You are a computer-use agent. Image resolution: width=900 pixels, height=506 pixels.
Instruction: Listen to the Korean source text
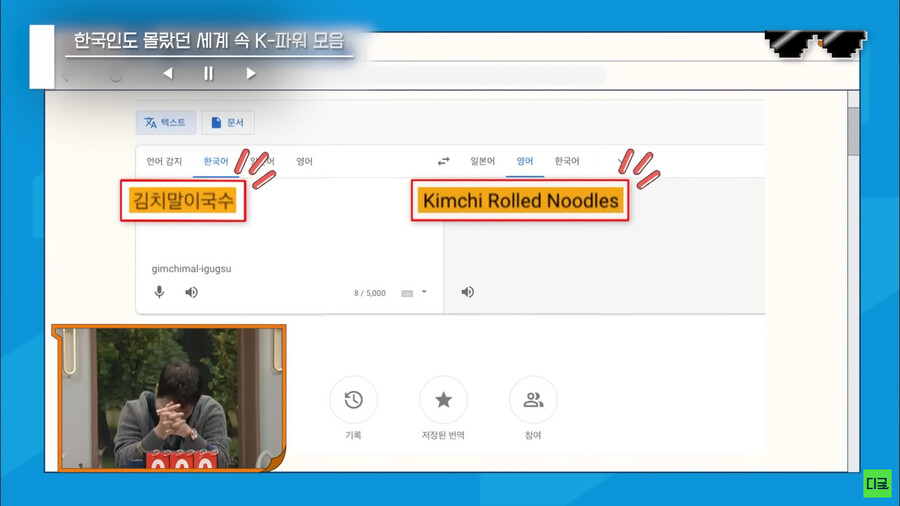coord(191,293)
